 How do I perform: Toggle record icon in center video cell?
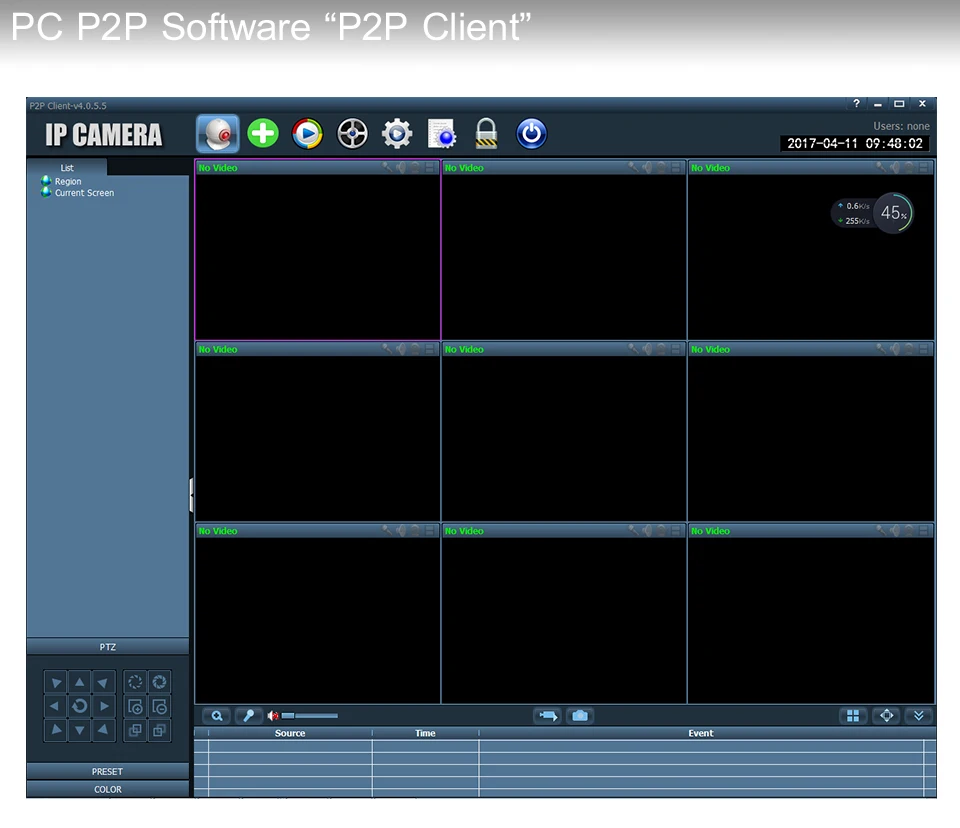(x=676, y=349)
